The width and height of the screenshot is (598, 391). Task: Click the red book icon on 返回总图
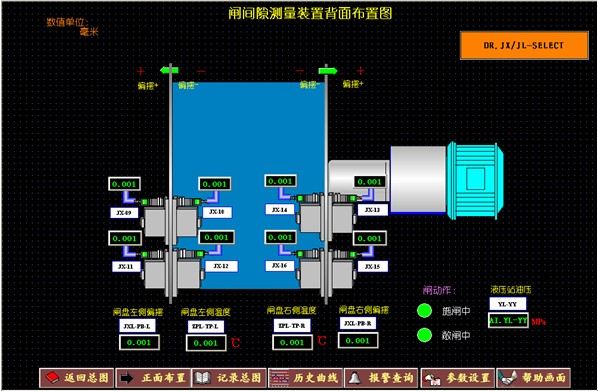(x=53, y=378)
